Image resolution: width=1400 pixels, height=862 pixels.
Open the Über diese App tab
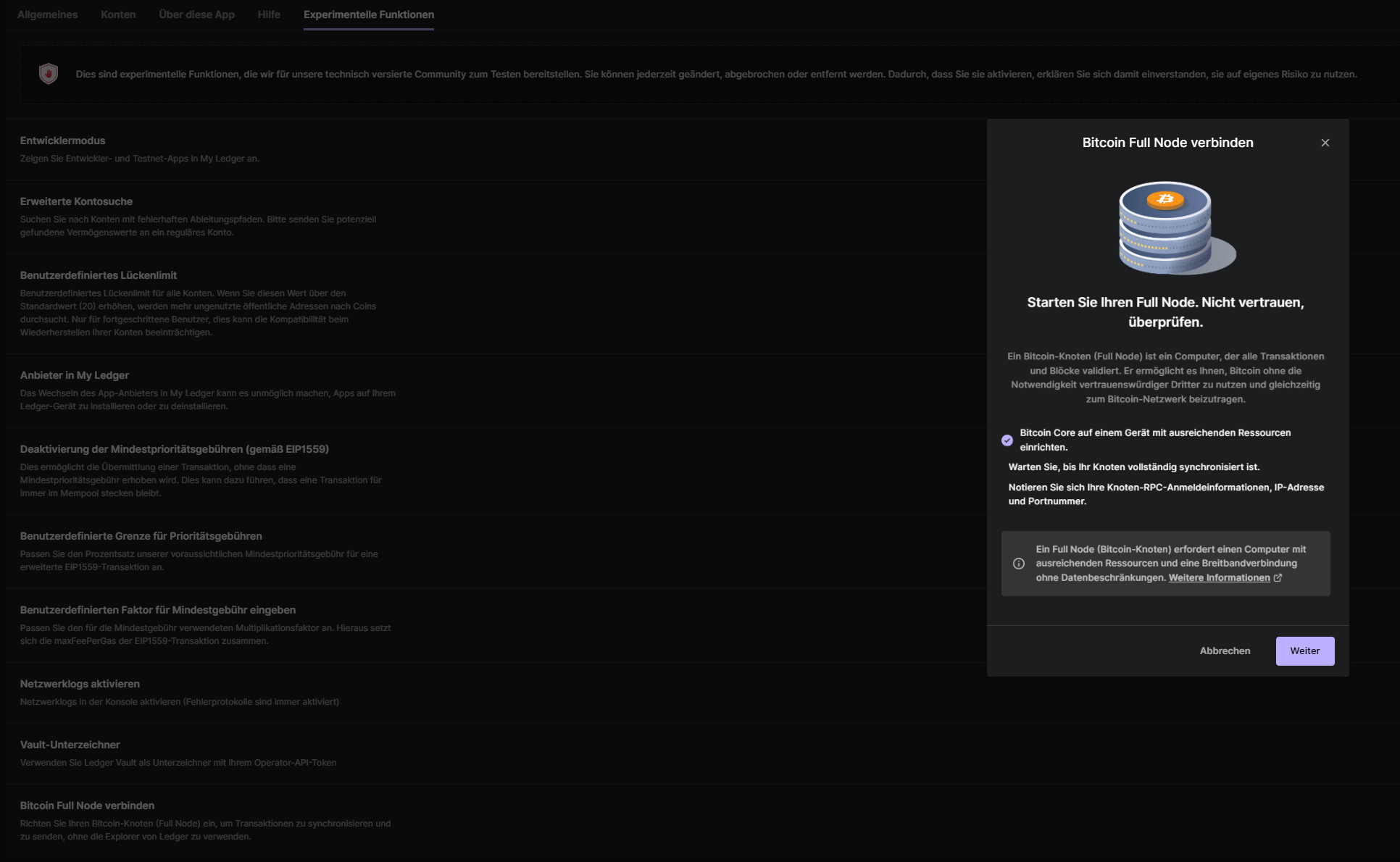tap(196, 14)
